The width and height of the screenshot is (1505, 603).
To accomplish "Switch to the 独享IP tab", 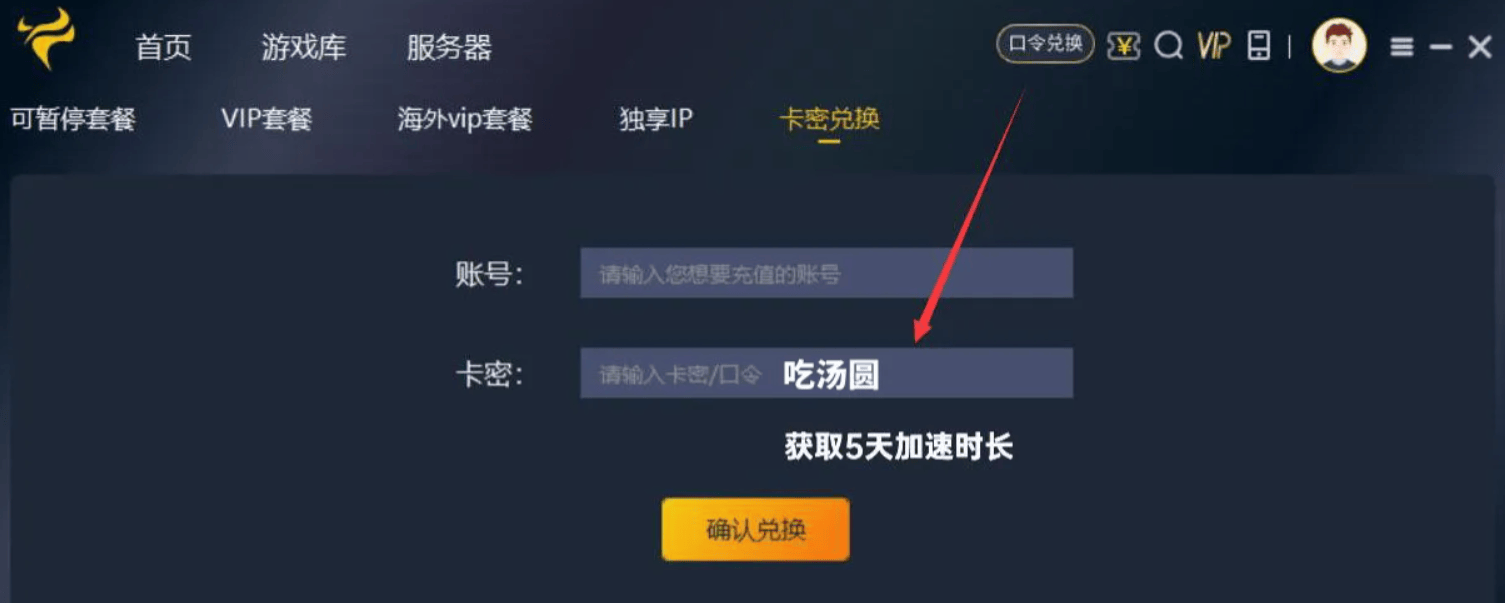I will [x=656, y=119].
